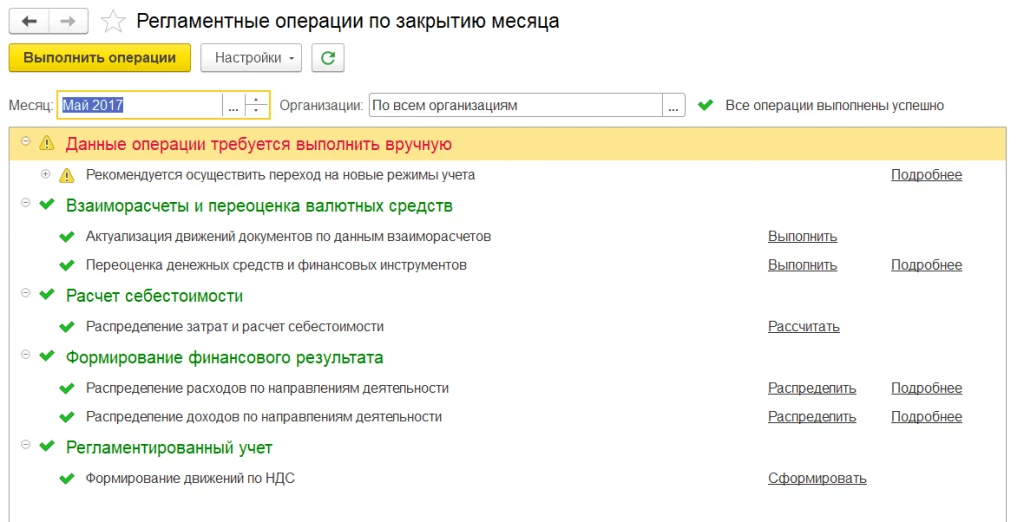
Task: Click checkmark beside 'Расчет себестоимости' header
Action: [x=46, y=295]
